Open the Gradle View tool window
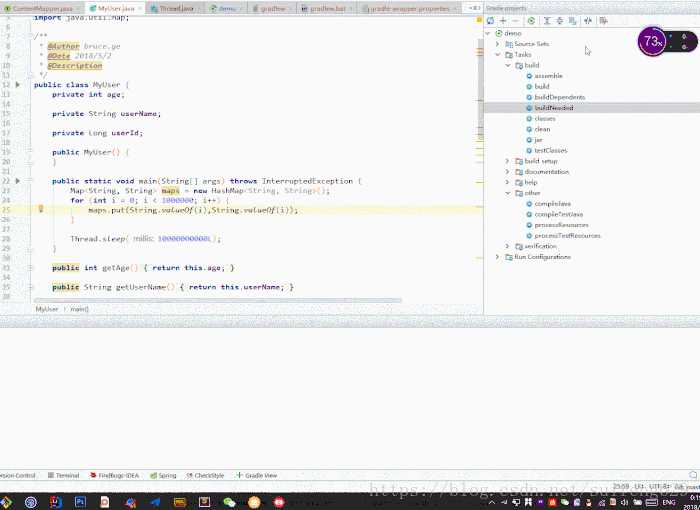This screenshot has width=700, height=510. point(257,476)
